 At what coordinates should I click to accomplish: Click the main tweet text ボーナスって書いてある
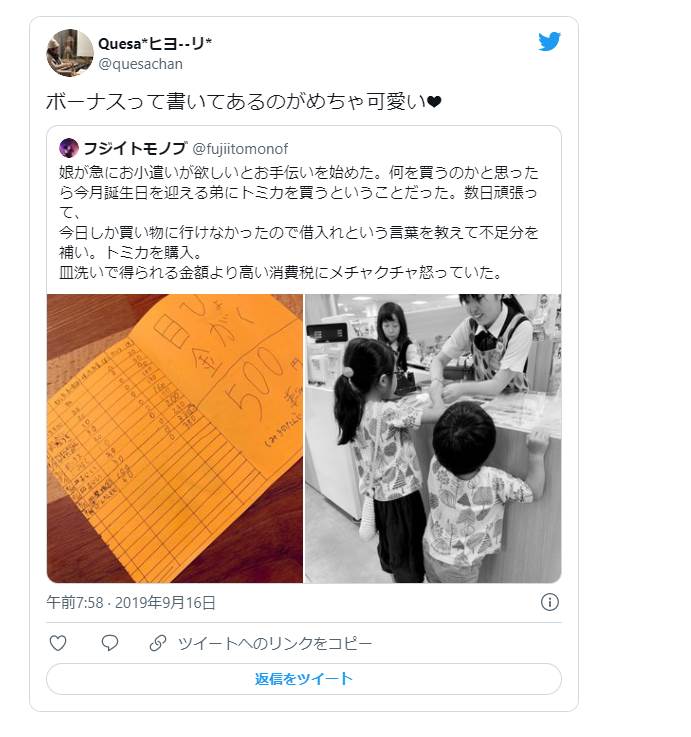pyautogui.click(x=155, y=102)
